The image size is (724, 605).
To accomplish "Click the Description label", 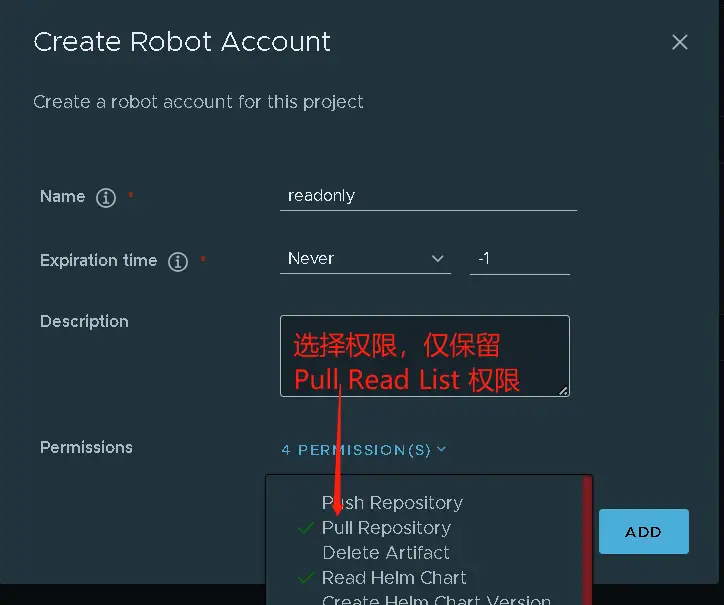I will coord(84,322).
